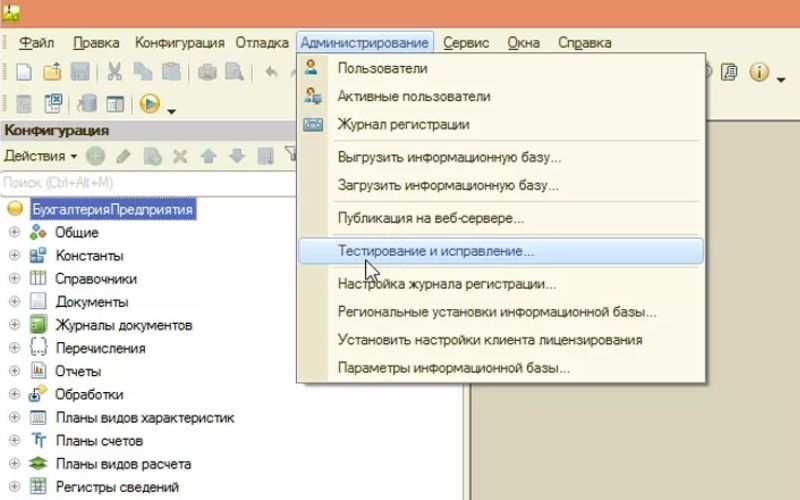The height and width of the screenshot is (500, 800).
Task: Select Регистры сведений tree item
Action: (117, 487)
